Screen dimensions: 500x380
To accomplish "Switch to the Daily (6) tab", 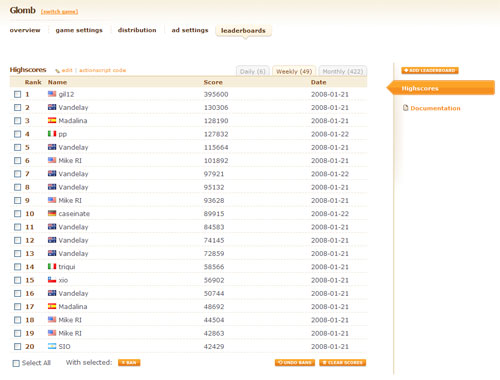I will 252,71.
